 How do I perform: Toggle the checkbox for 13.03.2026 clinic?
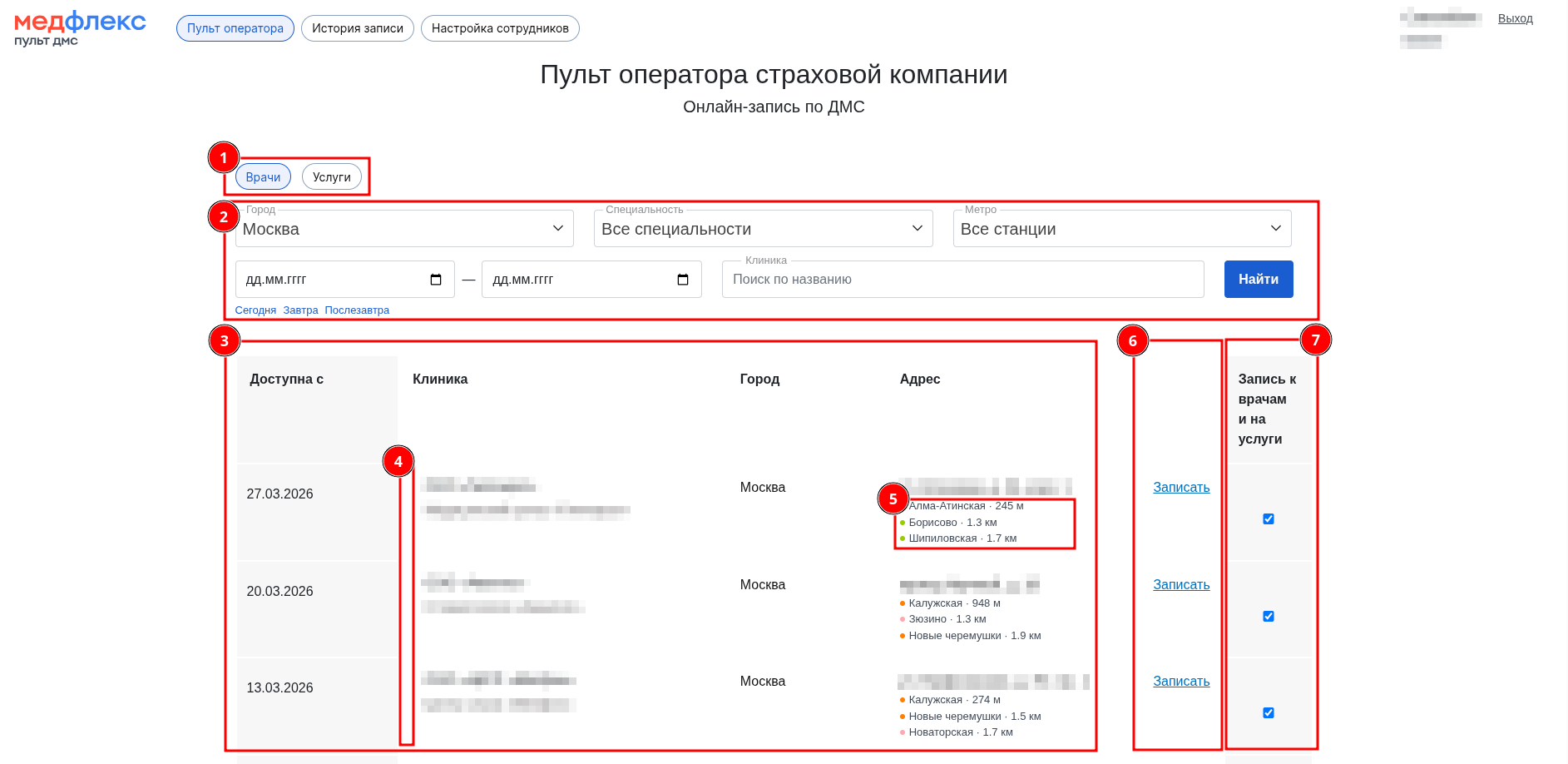[1269, 713]
